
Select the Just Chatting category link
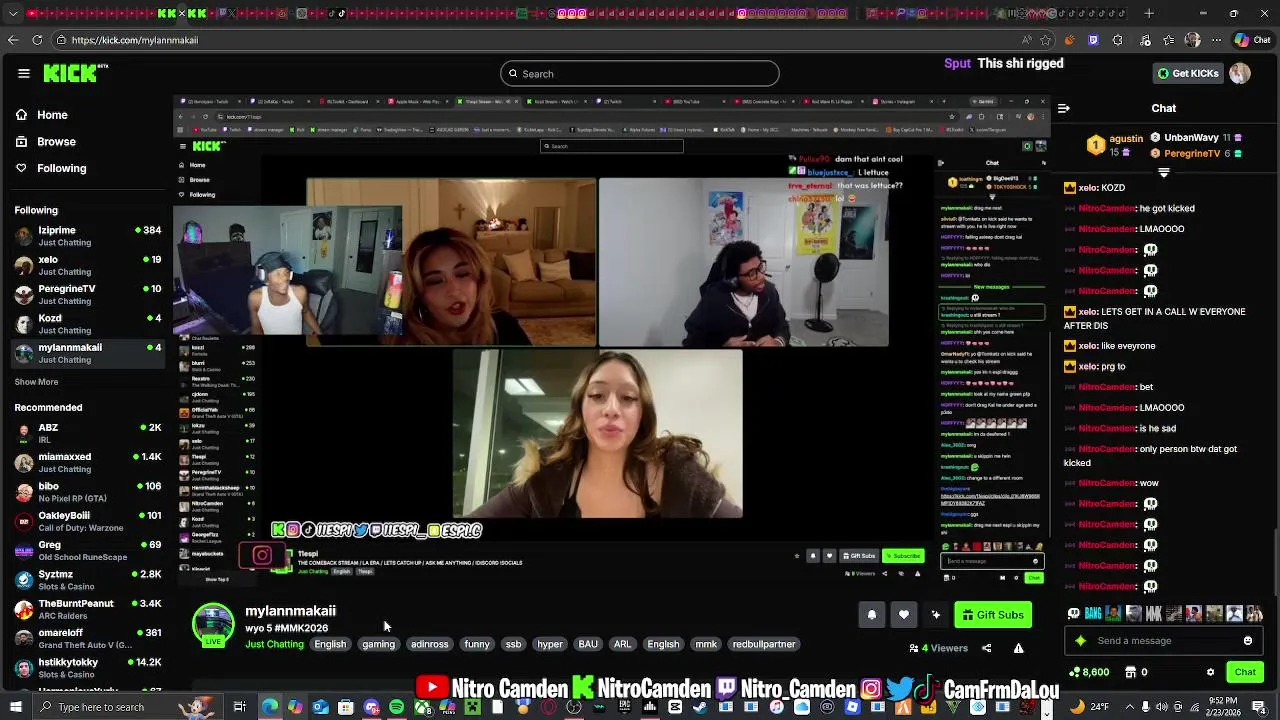[274, 644]
